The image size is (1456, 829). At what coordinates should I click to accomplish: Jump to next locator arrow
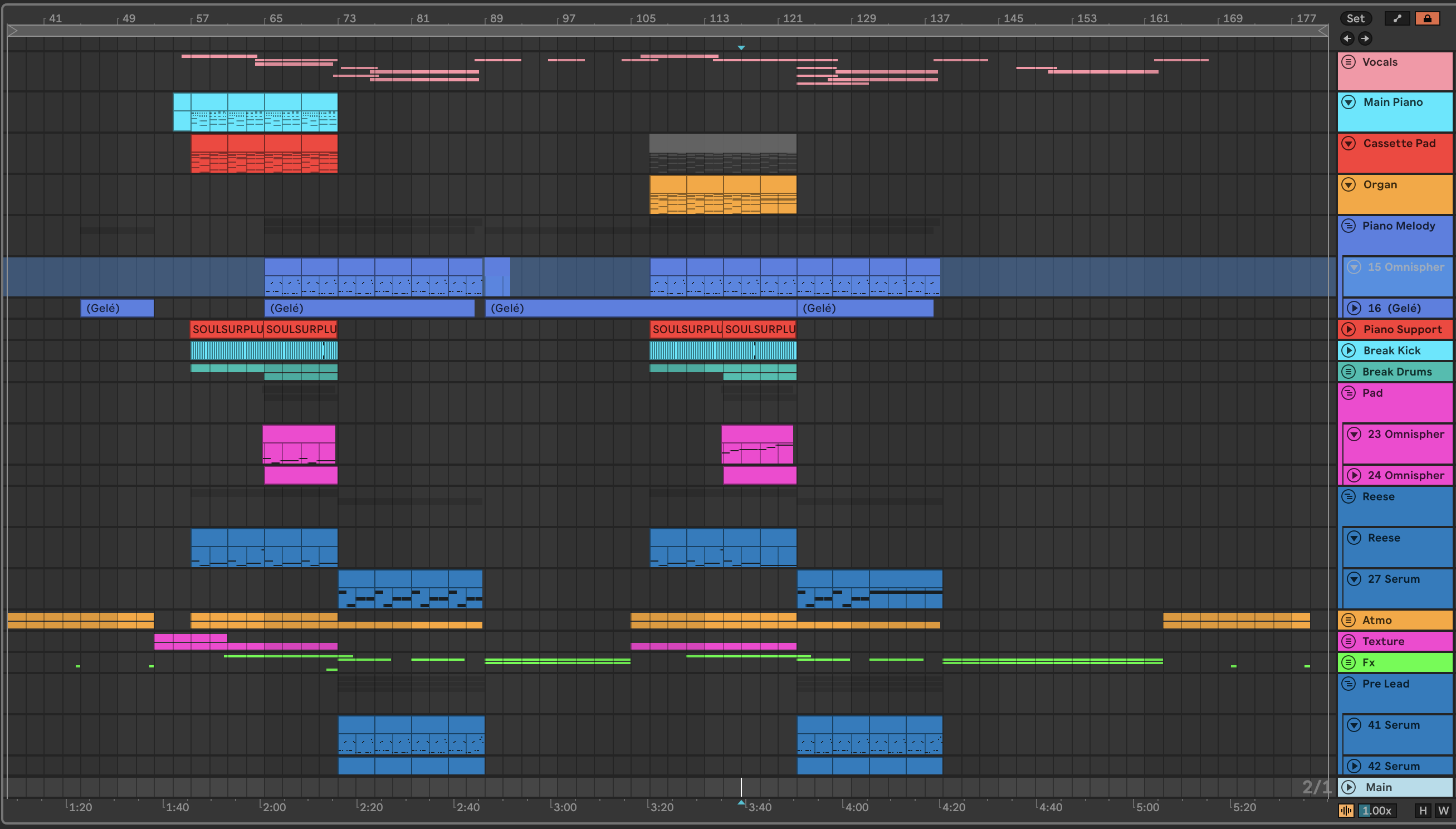[1365, 38]
